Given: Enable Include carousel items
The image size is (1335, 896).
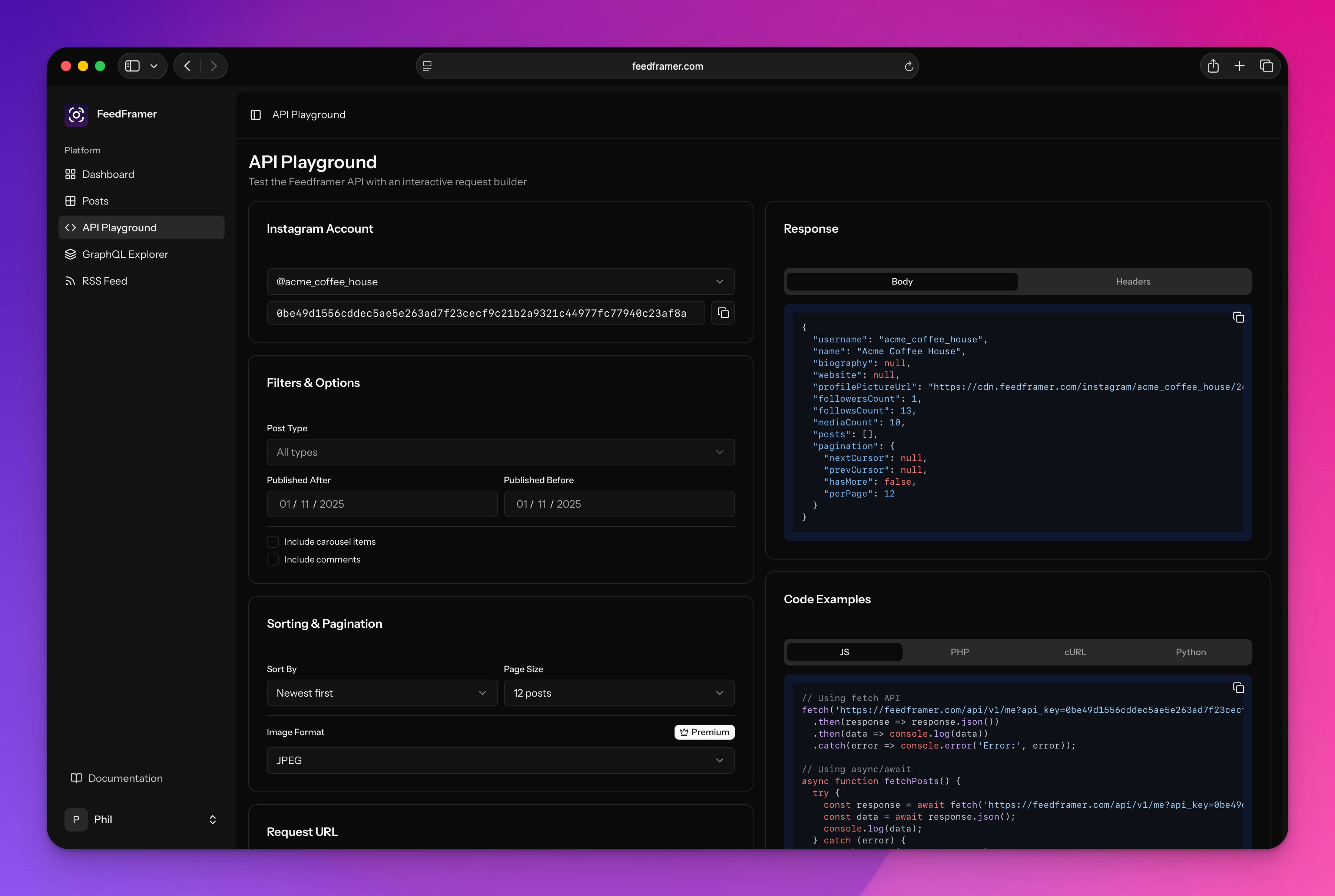Looking at the screenshot, I should [x=273, y=541].
